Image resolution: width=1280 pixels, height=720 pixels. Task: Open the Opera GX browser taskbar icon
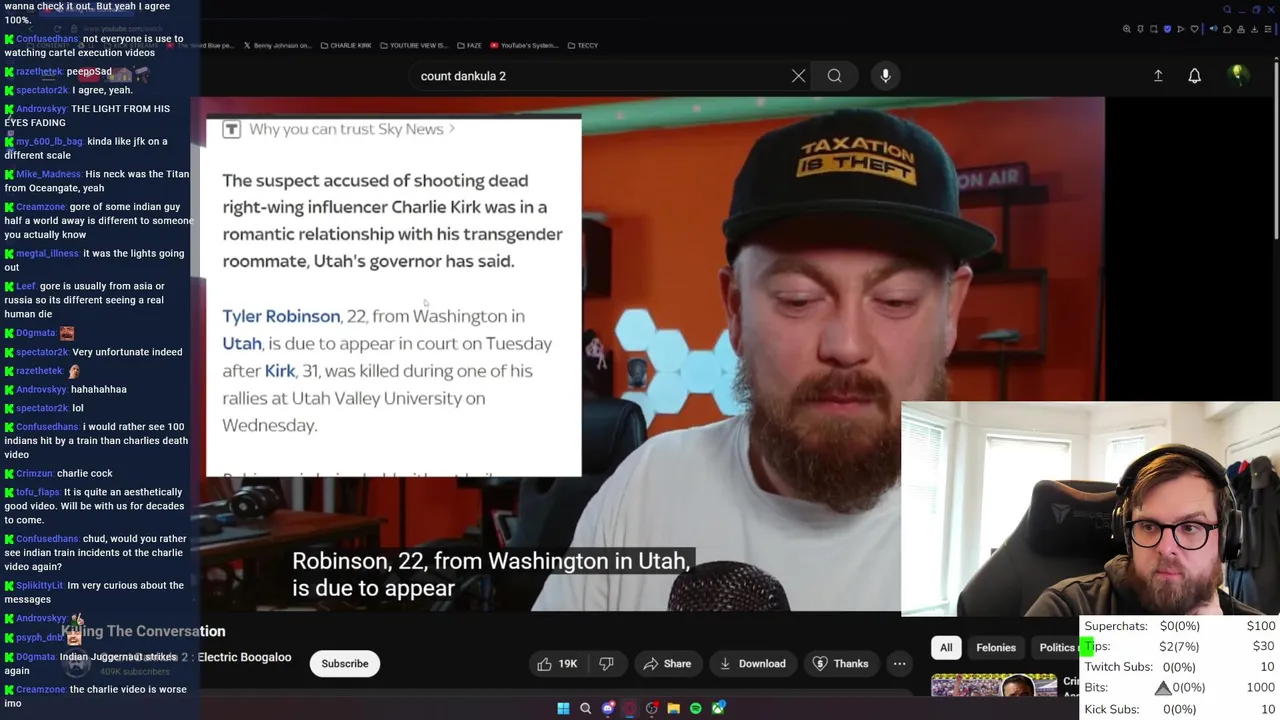click(x=629, y=708)
